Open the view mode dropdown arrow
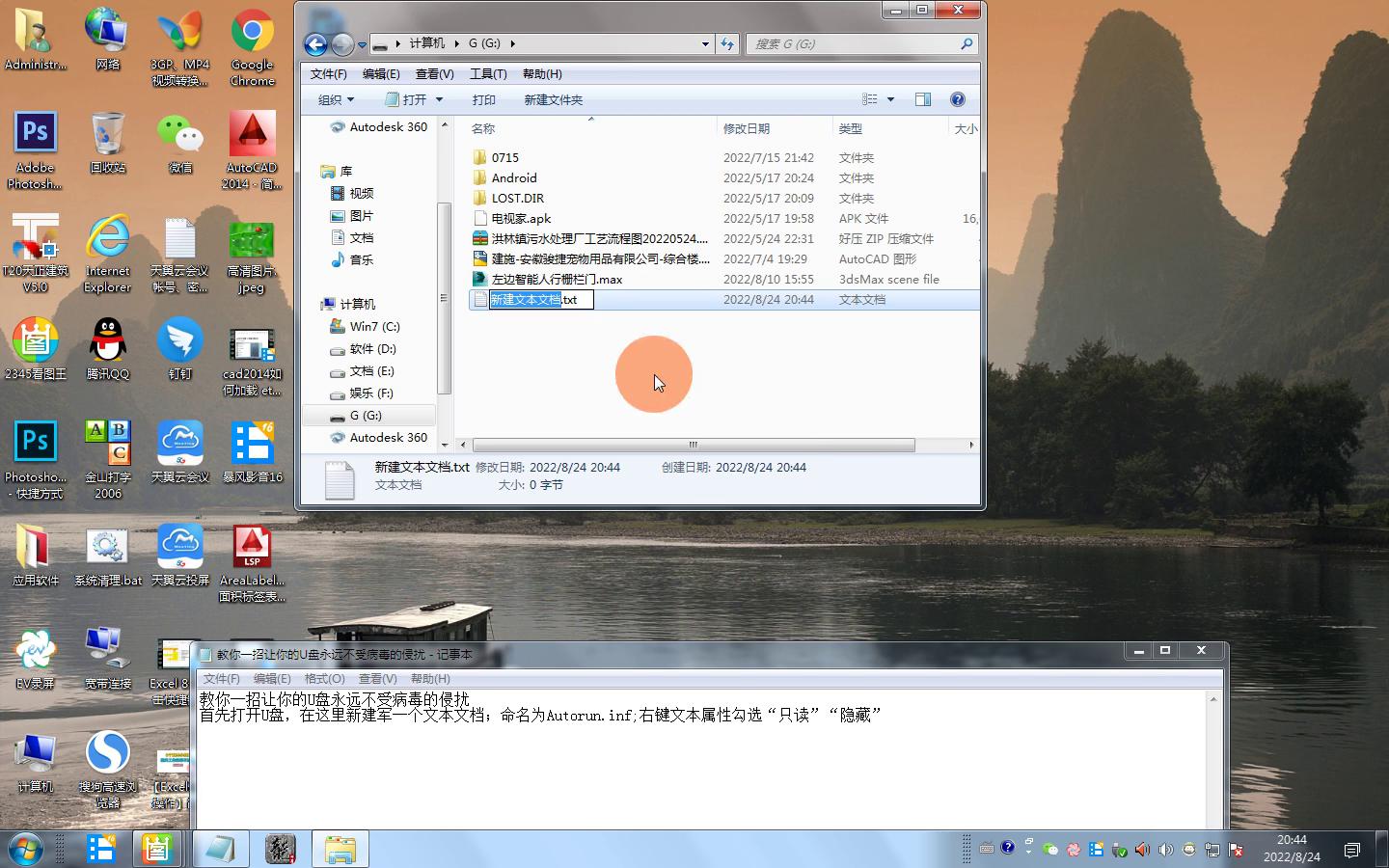The width and height of the screenshot is (1389, 868). [x=890, y=99]
